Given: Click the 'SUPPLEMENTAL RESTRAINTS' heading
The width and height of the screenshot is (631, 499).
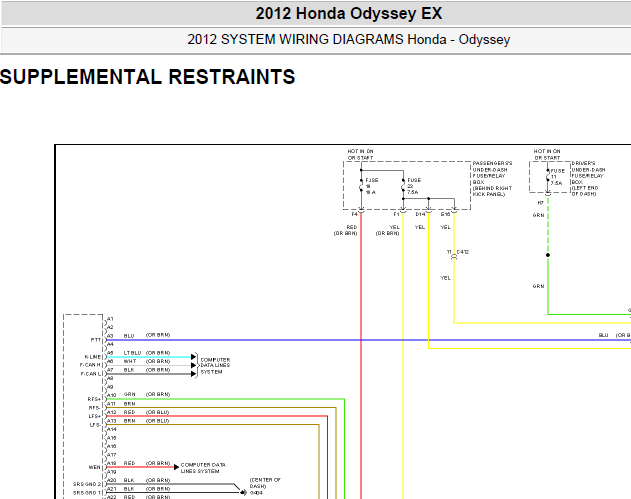Looking at the screenshot, I should [x=147, y=77].
